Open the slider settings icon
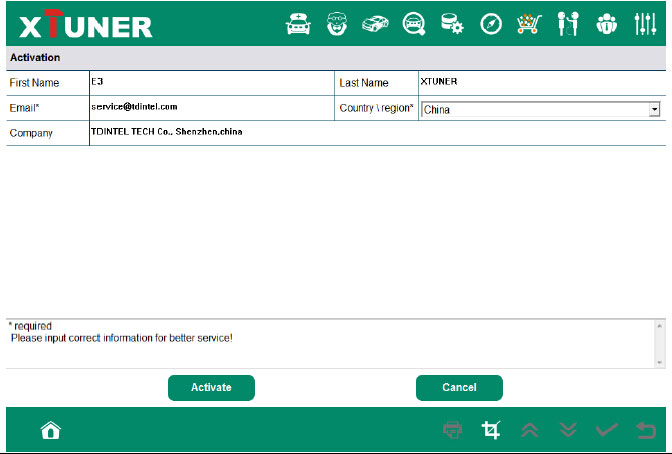This screenshot has height=454, width=672. tap(645, 24)
